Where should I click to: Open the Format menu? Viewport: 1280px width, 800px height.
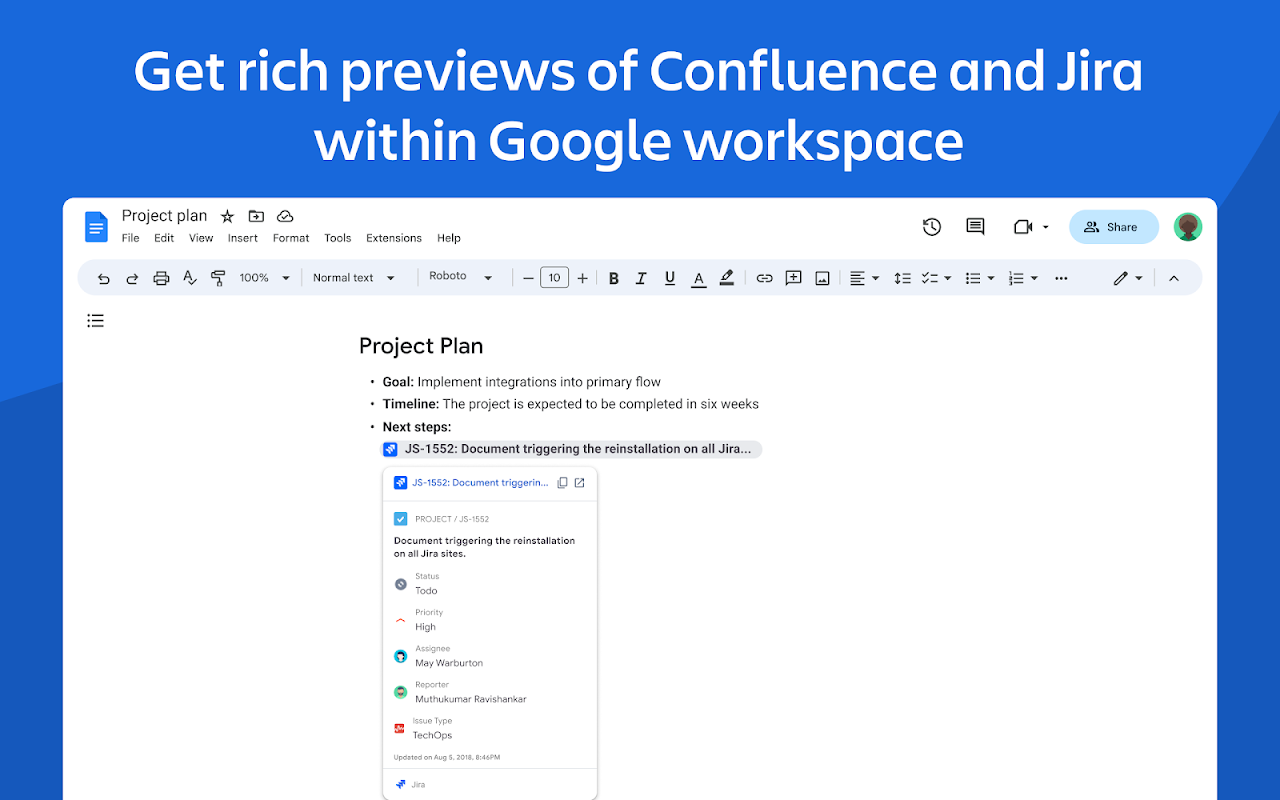[291, 238]
